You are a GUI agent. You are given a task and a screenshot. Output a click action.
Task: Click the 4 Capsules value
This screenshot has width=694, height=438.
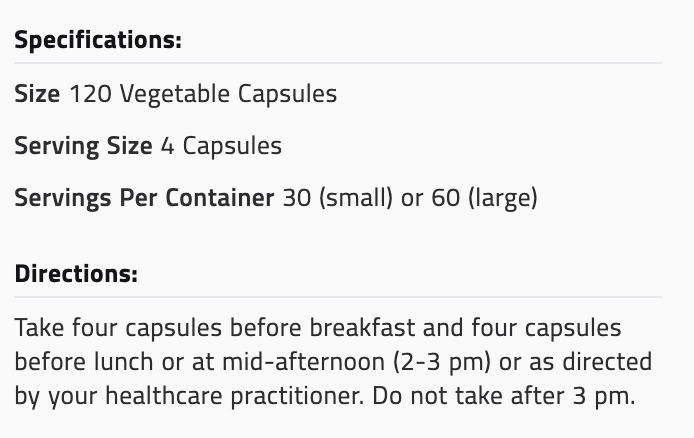click(x=221, y=146)
